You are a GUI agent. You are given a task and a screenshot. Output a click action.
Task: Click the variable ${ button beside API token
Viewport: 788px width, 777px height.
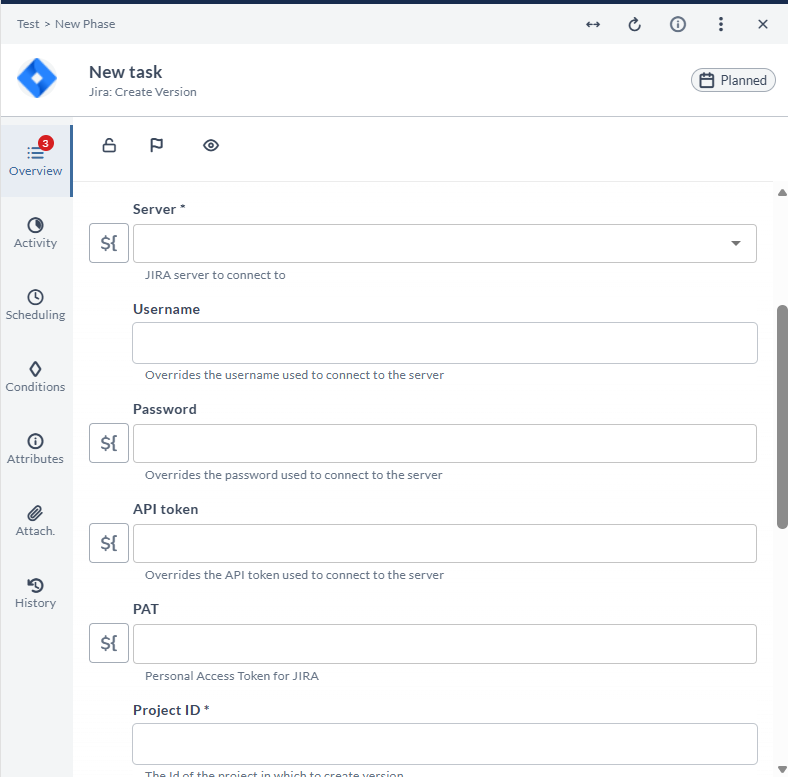[x=109, y=543]
